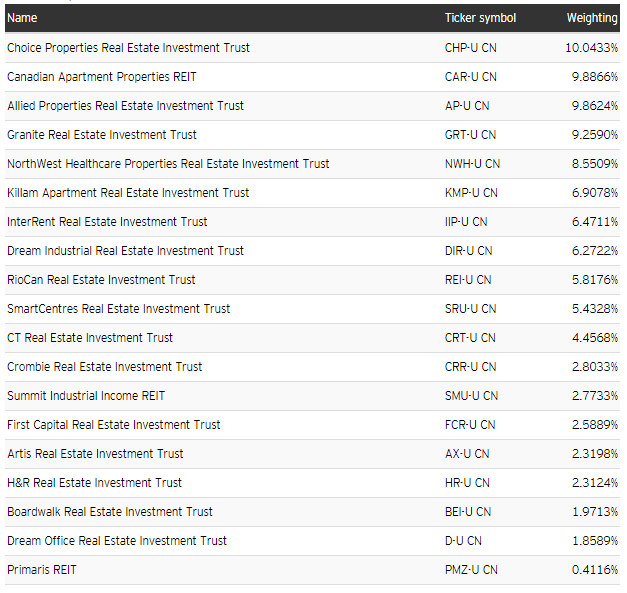Viewport: 627px width, 593px height.
Task: Click ticker D-U CN
Action: 463,541
